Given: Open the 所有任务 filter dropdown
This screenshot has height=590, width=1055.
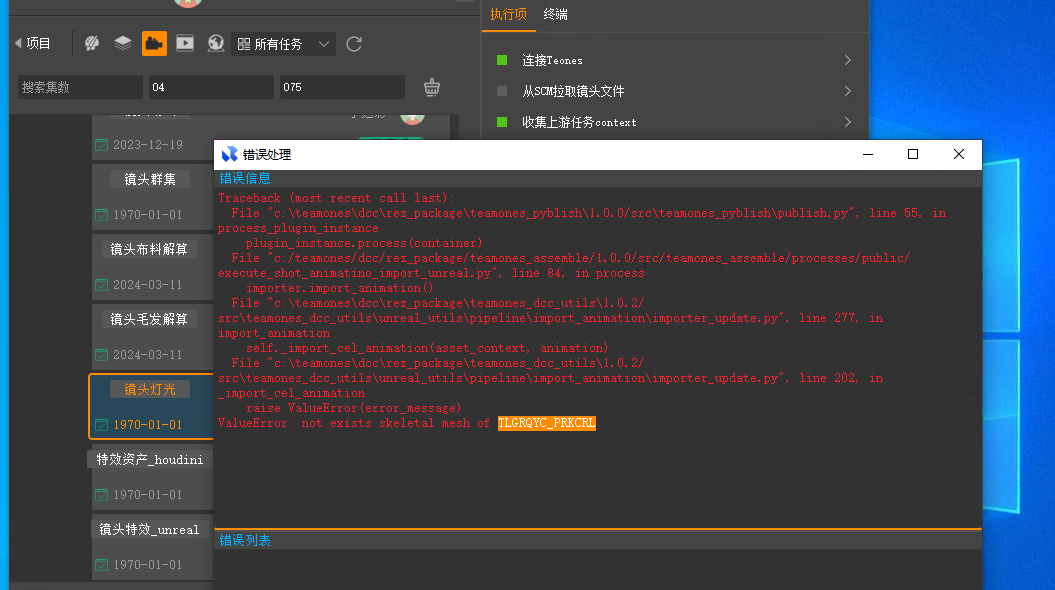Looking at the screenshot, I should point(284,44).
